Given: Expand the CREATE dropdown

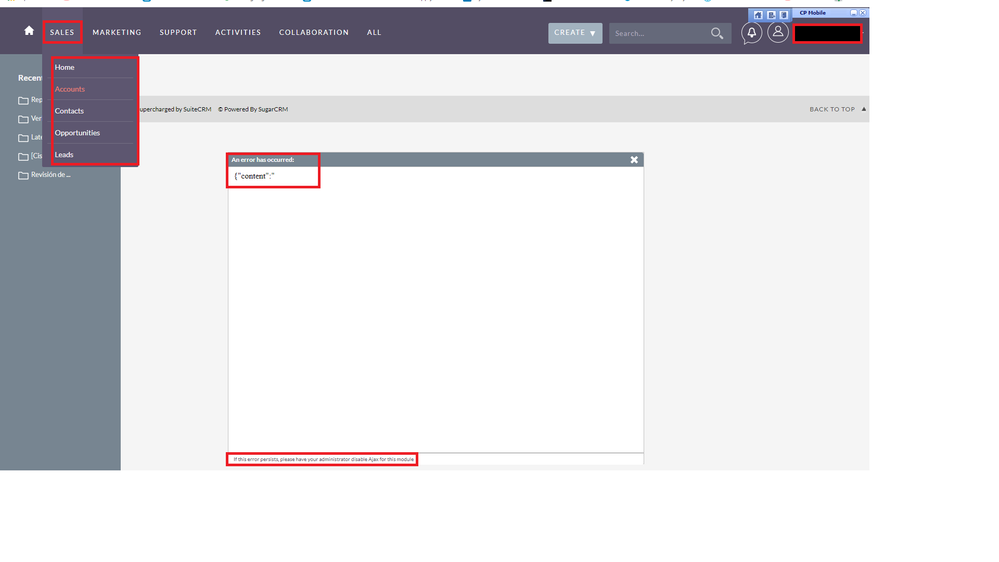Looking at the screenshot, I should pos(575,33).
